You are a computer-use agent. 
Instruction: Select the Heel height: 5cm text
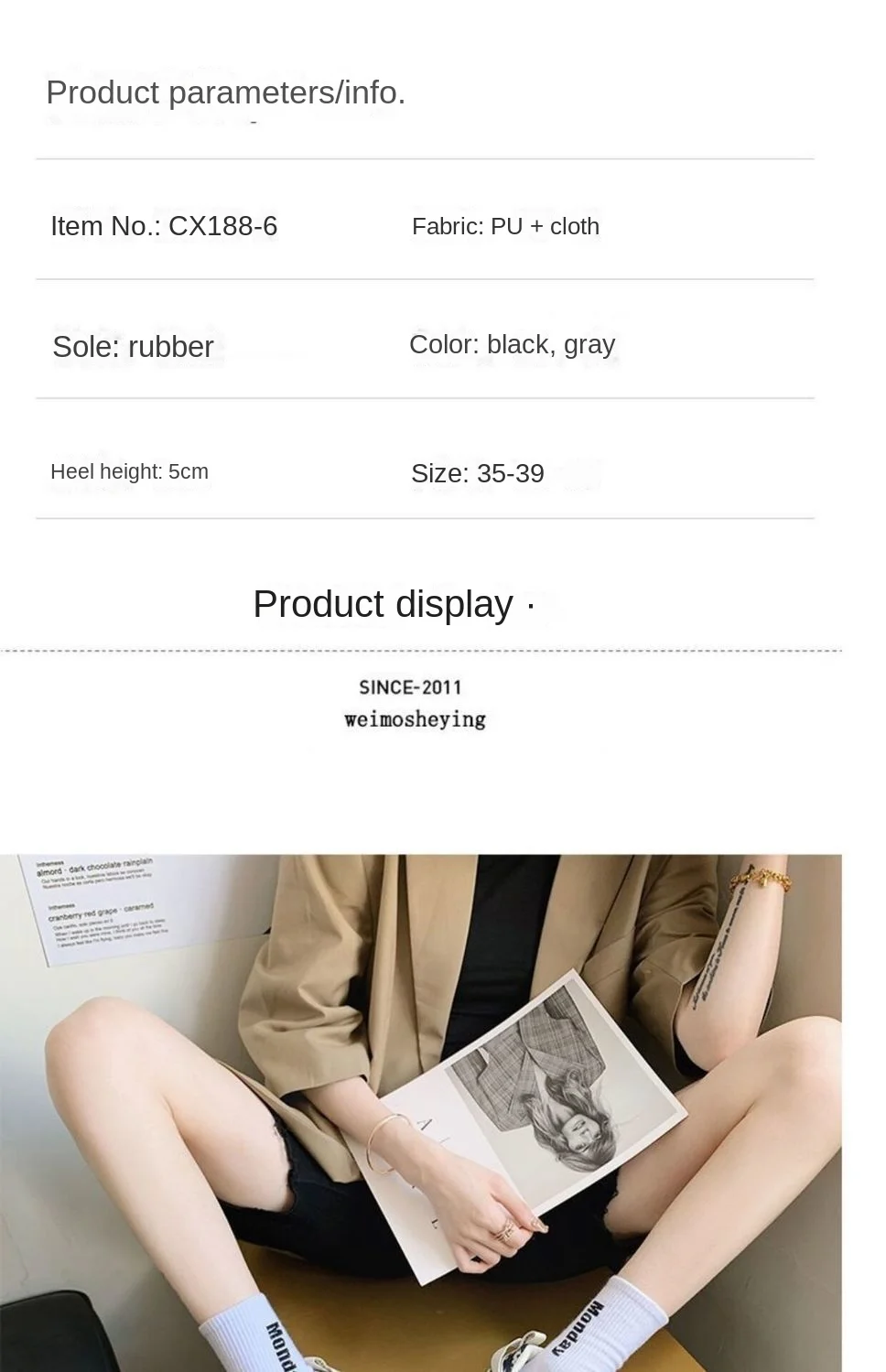pyautogui.click(x=129, y=471)
